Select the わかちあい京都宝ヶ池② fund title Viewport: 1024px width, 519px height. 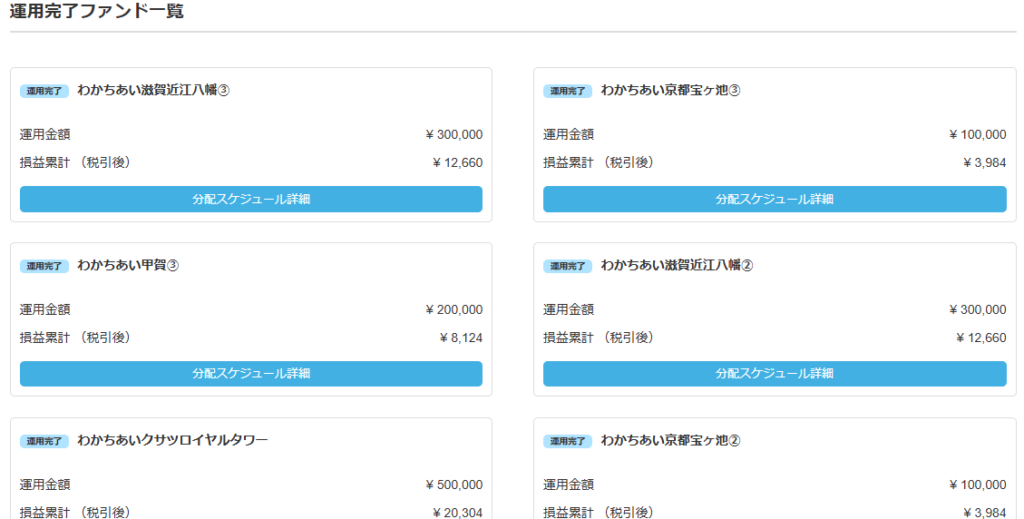670,440
